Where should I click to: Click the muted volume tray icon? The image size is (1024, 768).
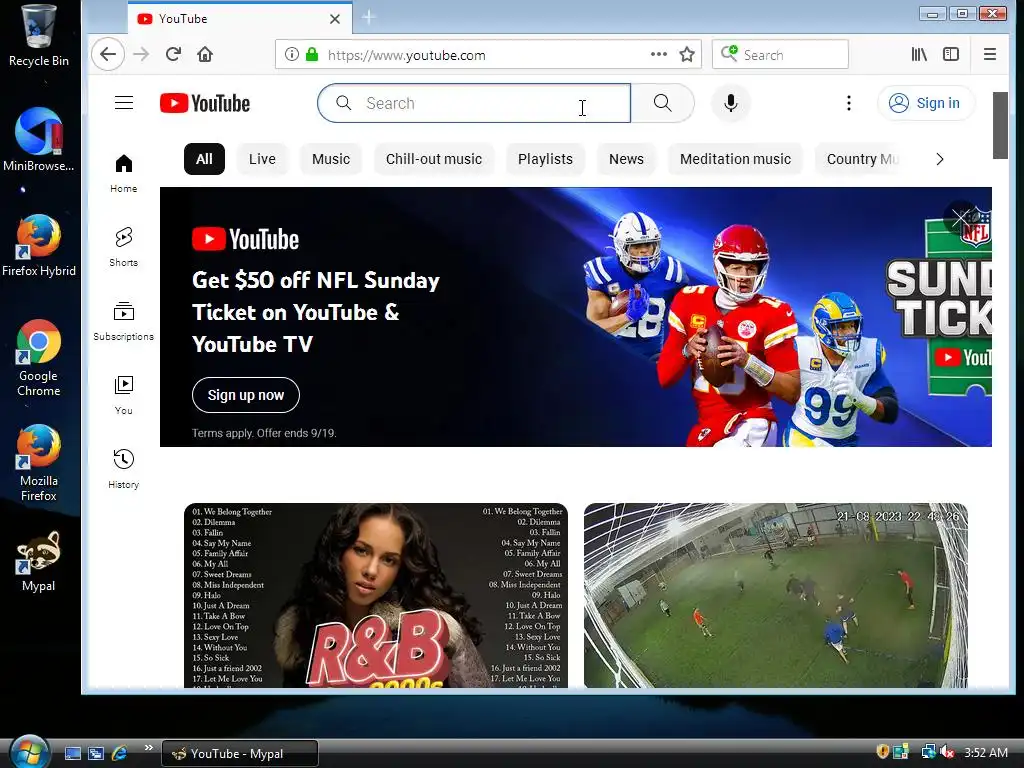948,752
